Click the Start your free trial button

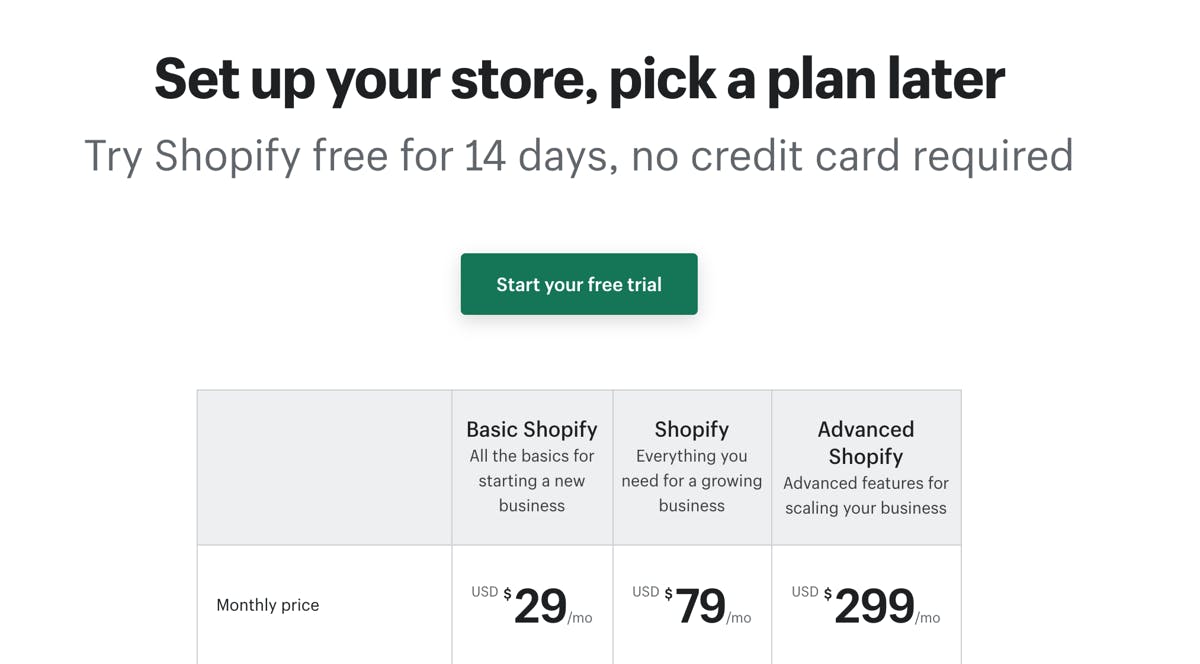[579, 284]
